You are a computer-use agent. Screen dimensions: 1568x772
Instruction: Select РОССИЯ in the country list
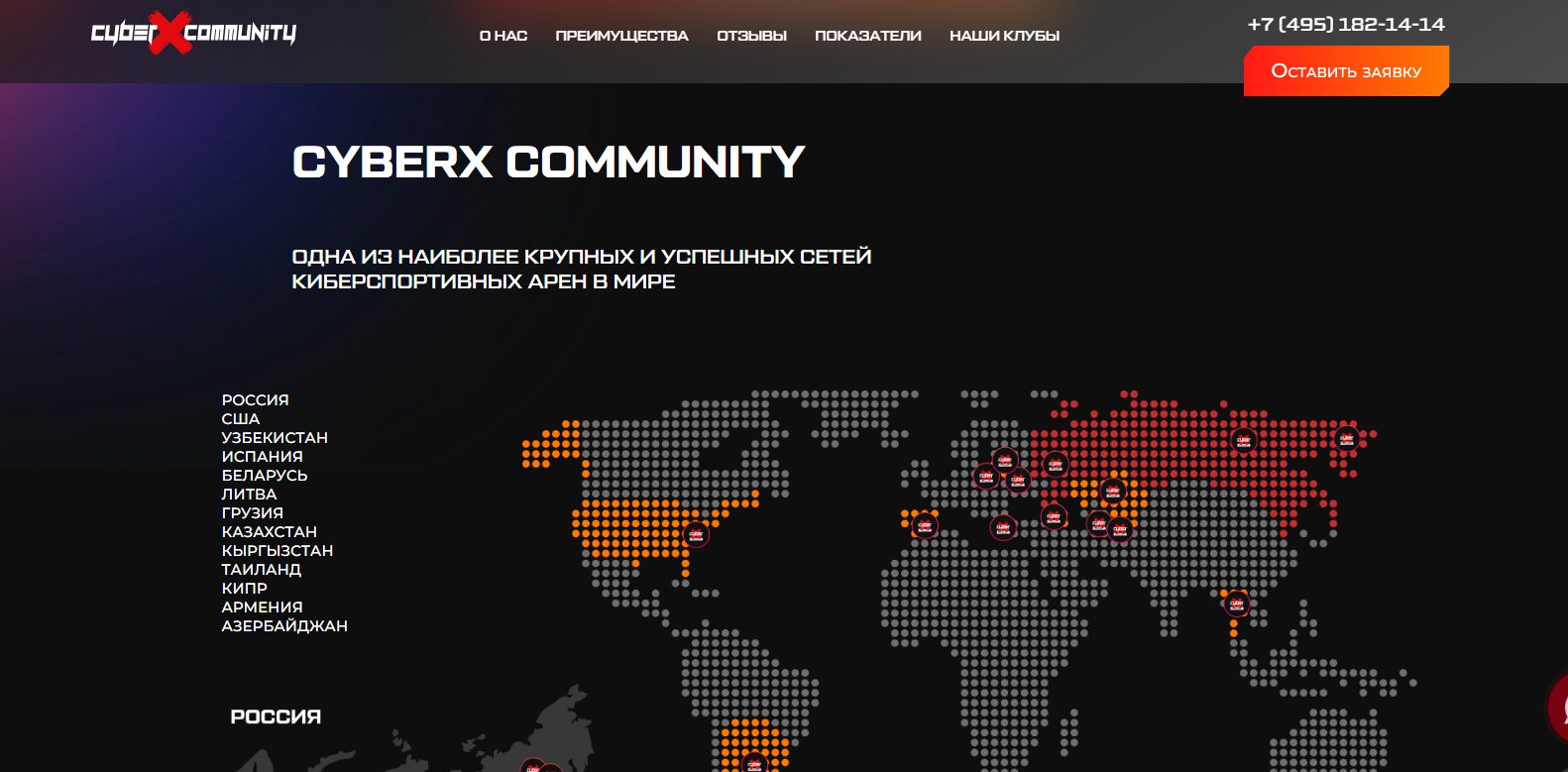point(256,400)
